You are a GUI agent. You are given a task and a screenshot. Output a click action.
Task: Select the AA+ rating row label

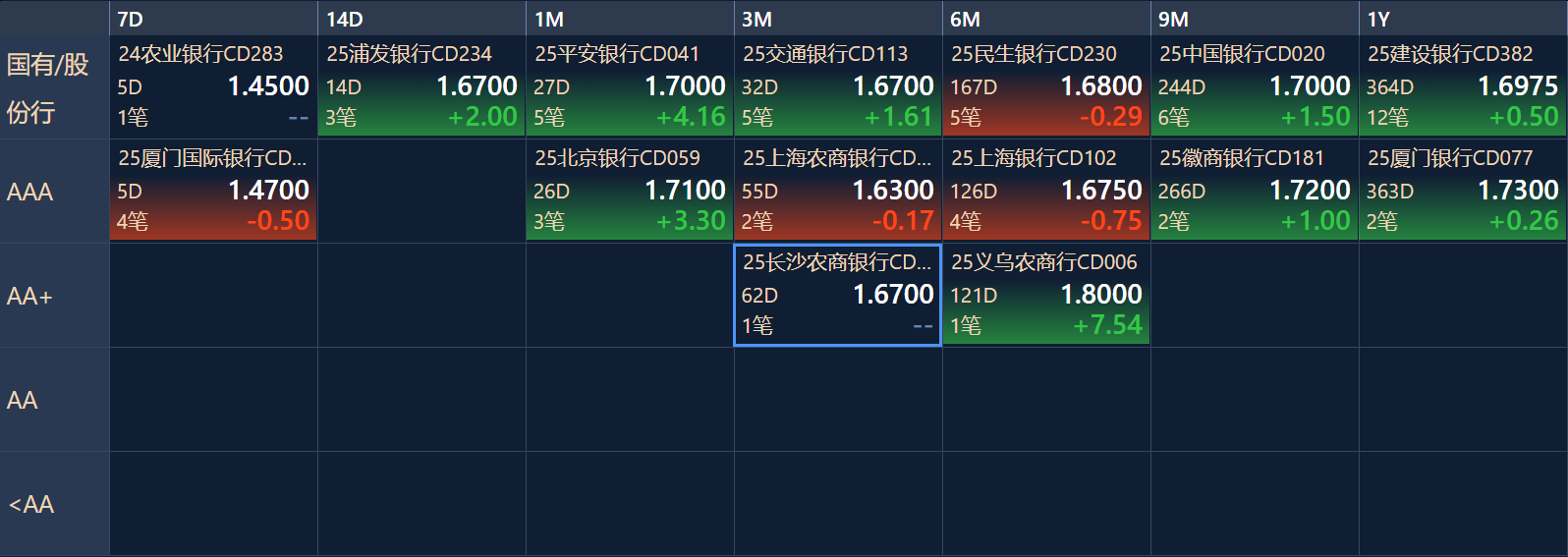tap(54, 296)
